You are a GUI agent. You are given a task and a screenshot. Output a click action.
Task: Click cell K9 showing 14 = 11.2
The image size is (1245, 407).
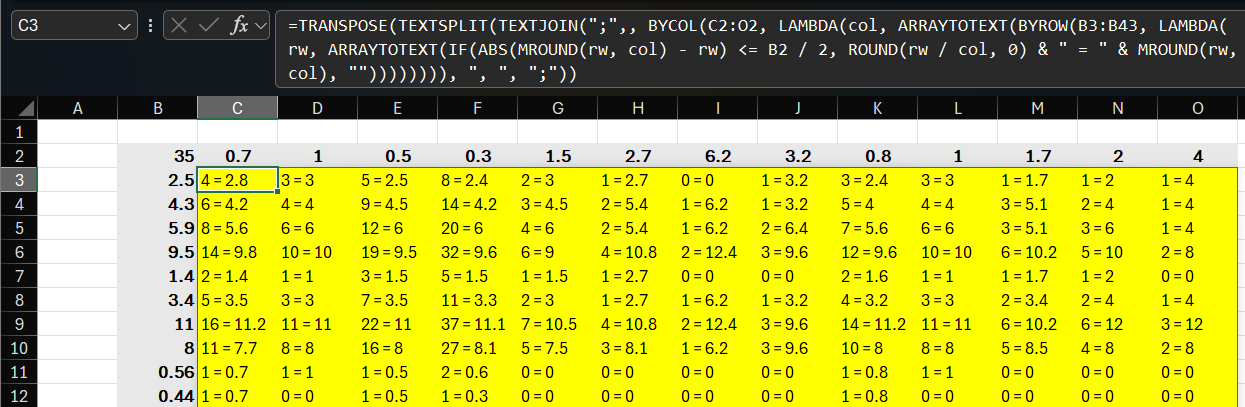tap(877, 324)
